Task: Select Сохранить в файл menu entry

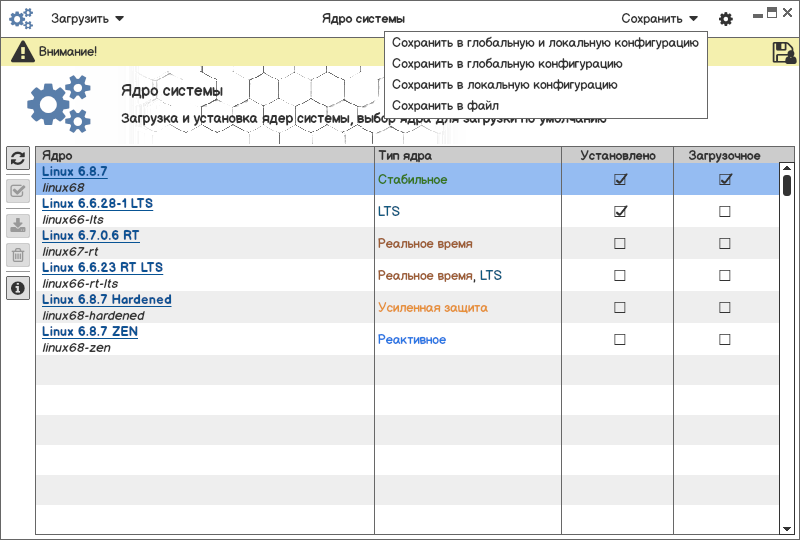Action: click(445, 105)
